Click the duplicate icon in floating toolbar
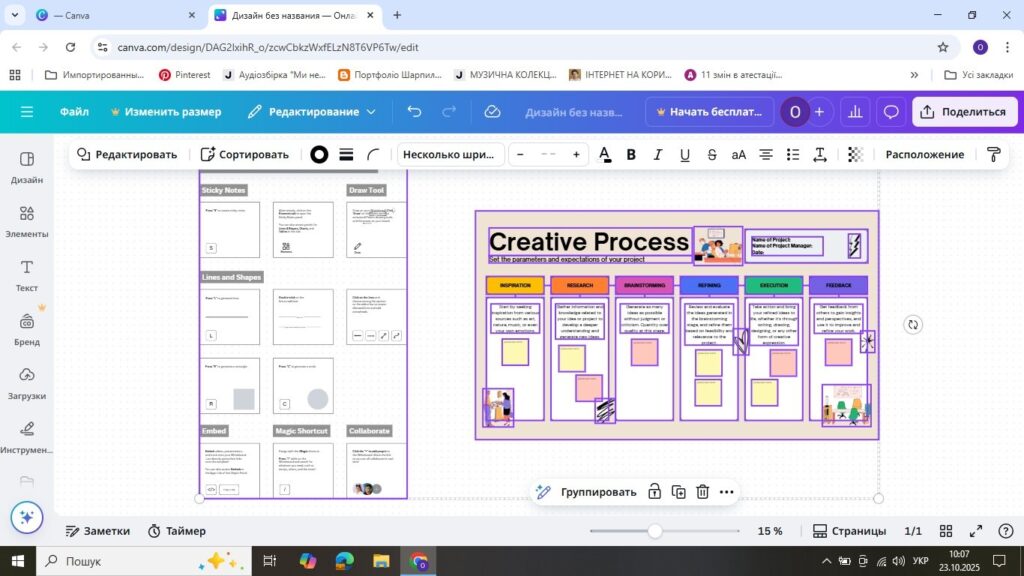The height and width of the screenshot is (576, 1024). tap(678, 492)
